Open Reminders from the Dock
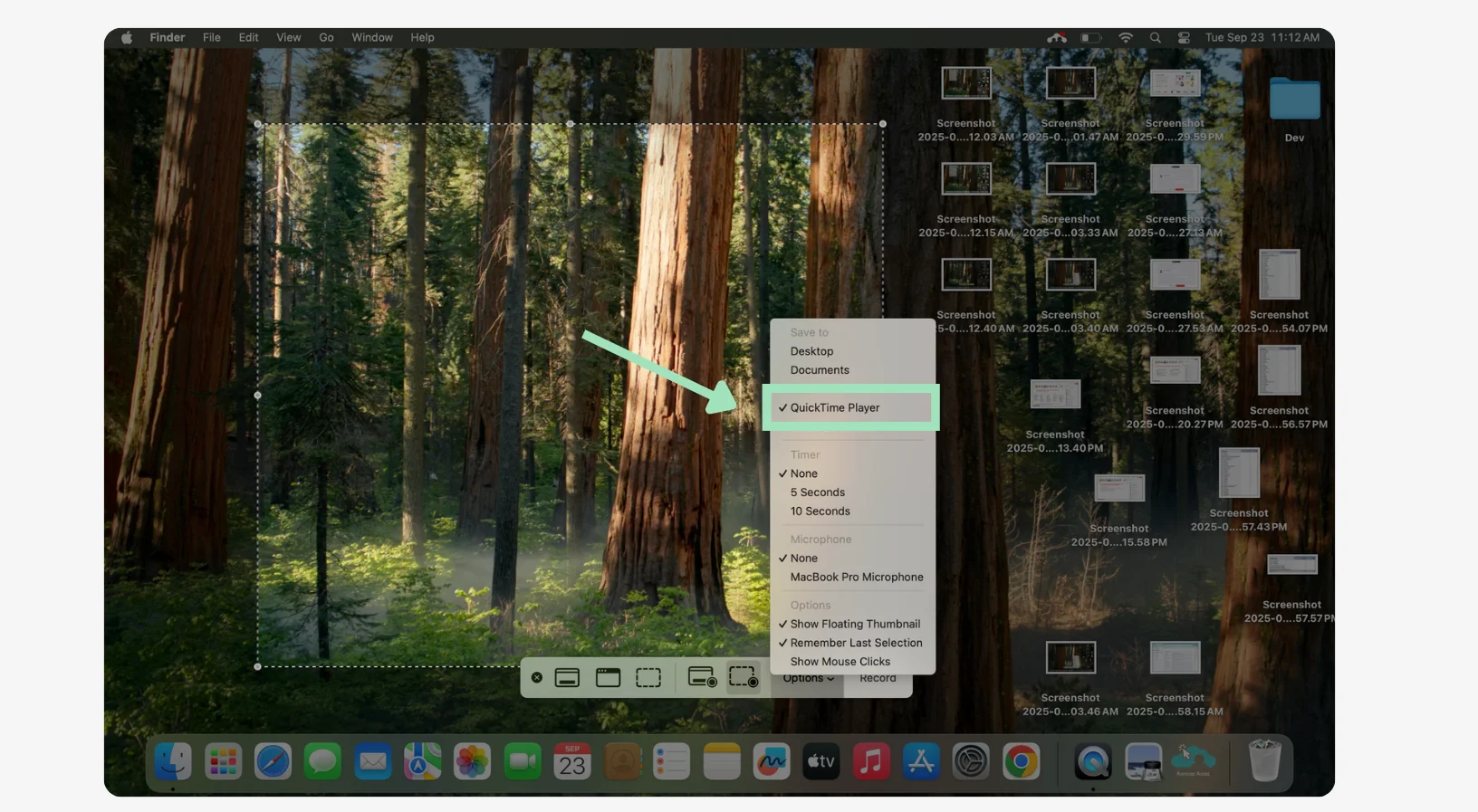The image size is (1478, 812). pyautogui.click(x=672, y=761)
